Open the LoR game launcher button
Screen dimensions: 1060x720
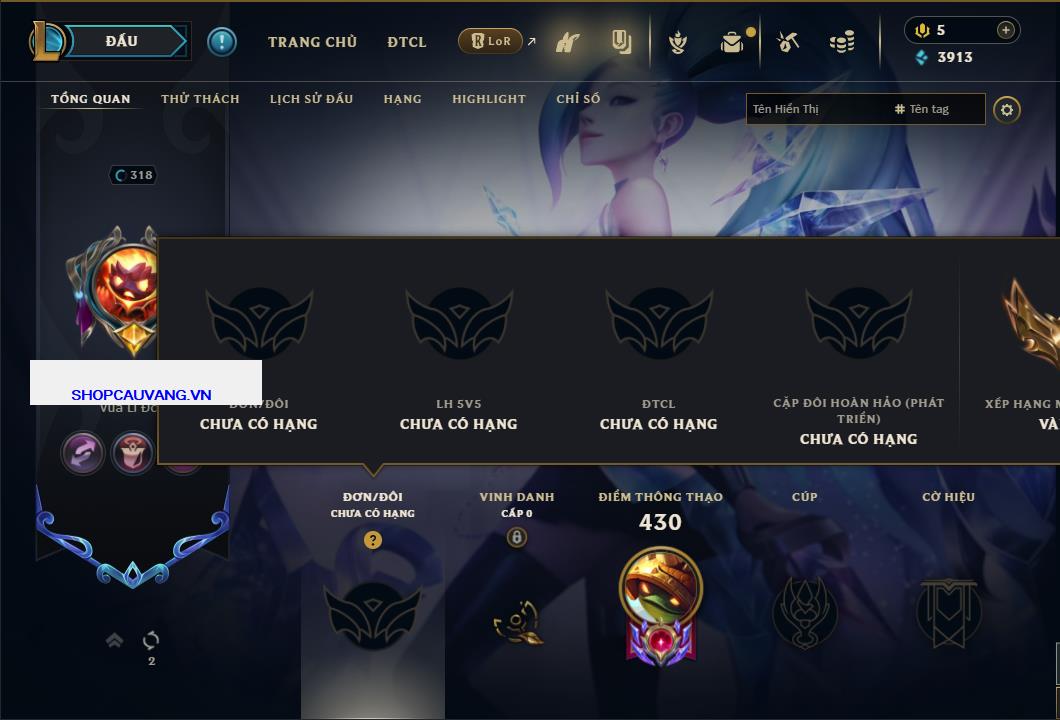(491, 41)
